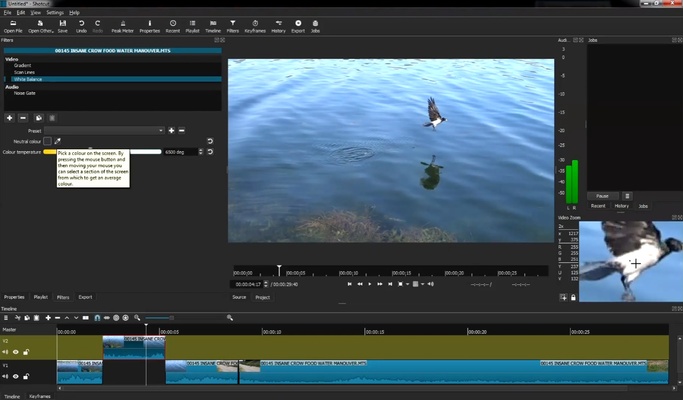Open the File menu

pyautogui.click(x=7, y=13)
